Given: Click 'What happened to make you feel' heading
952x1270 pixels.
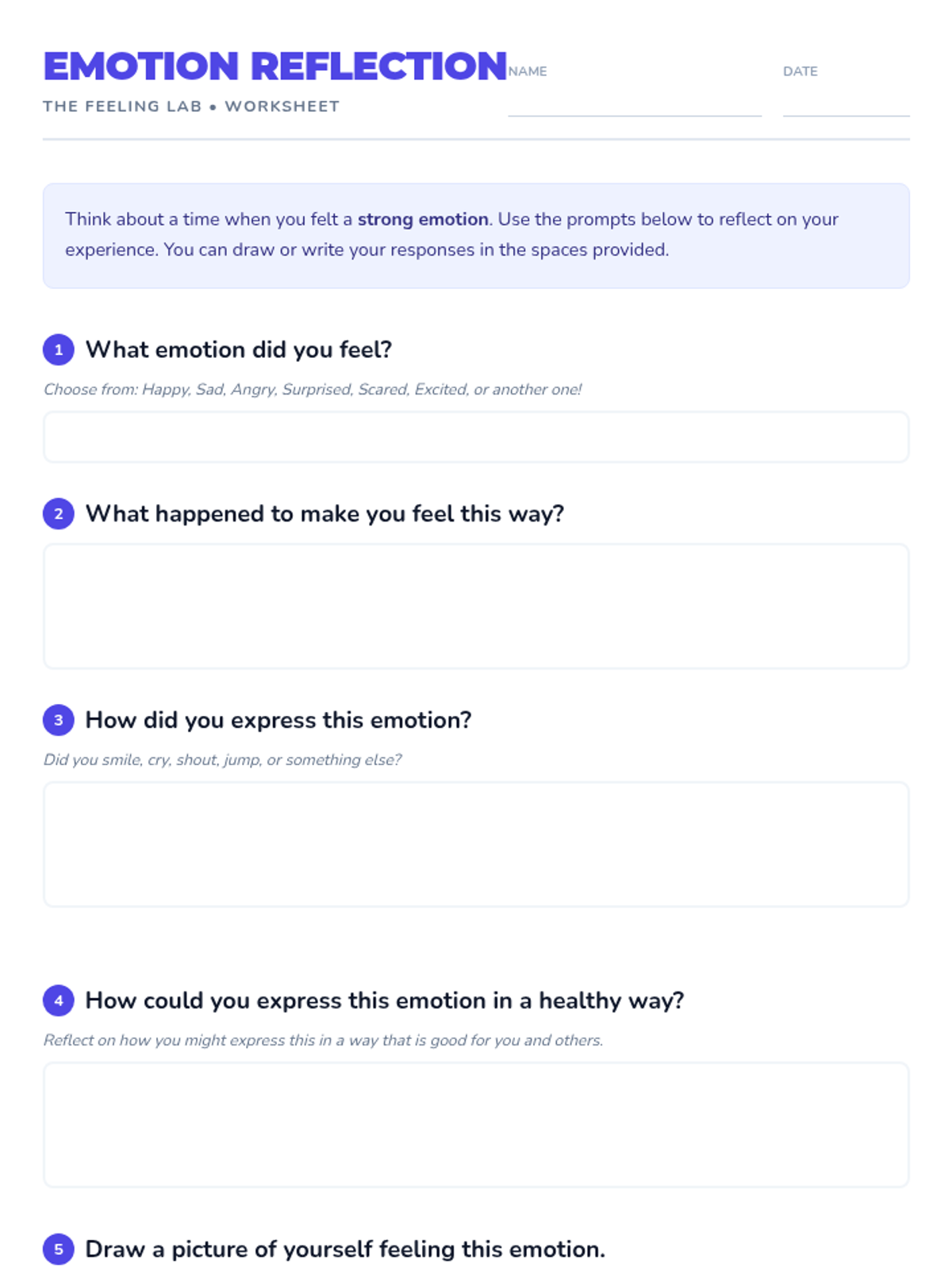Looking at the screenshot, I should [x=324, y=514].
